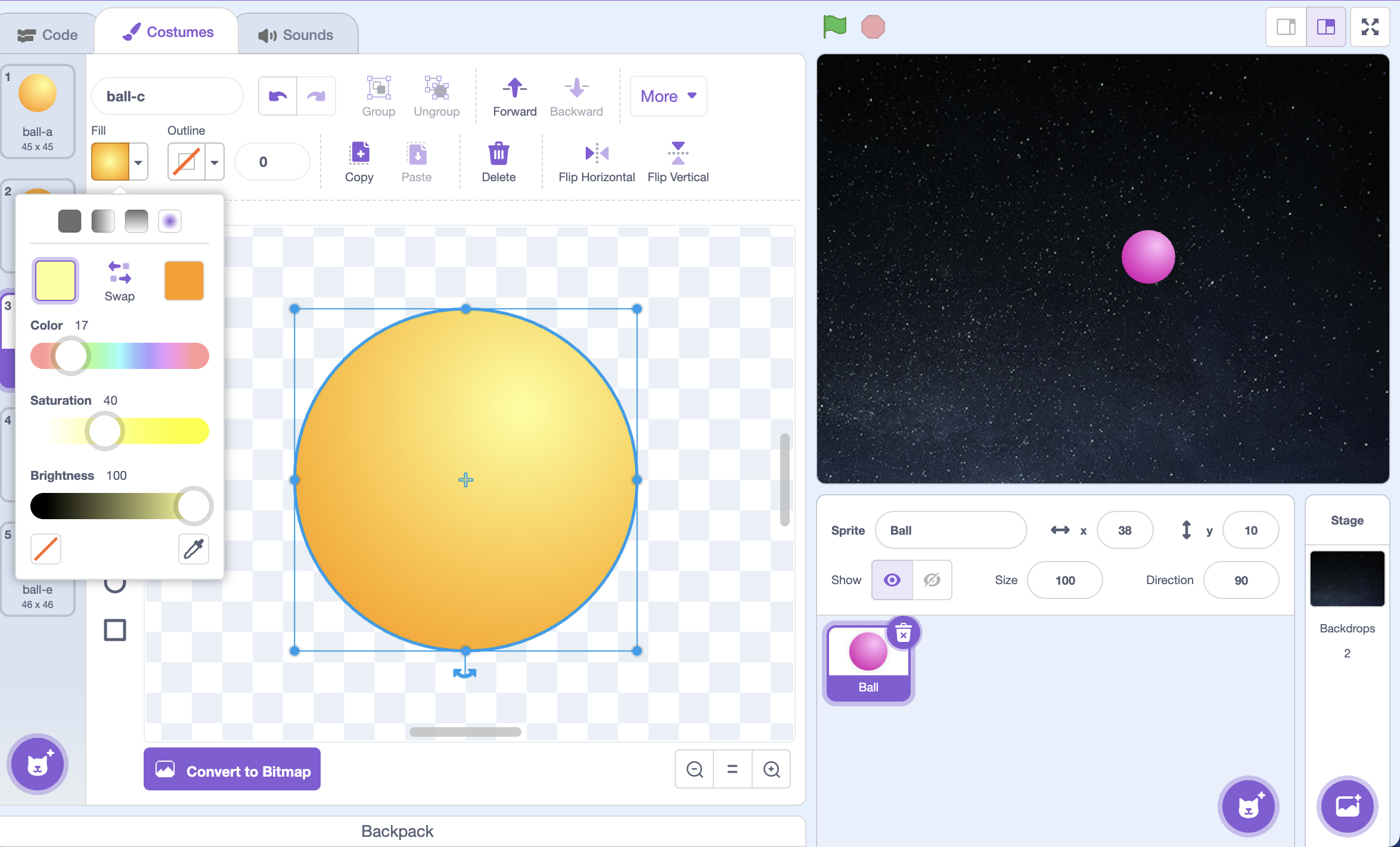Run the project with the green flag
The width and height of the screenshot is (1400, 847).
834,26
